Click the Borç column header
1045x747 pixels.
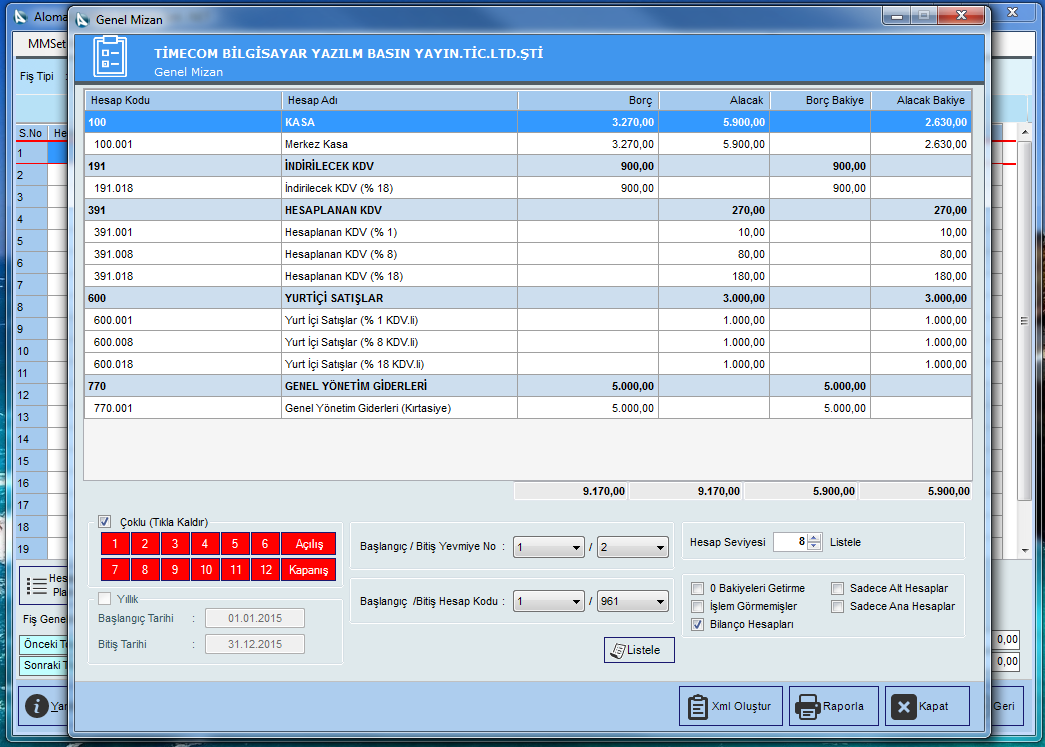(588, 101)
